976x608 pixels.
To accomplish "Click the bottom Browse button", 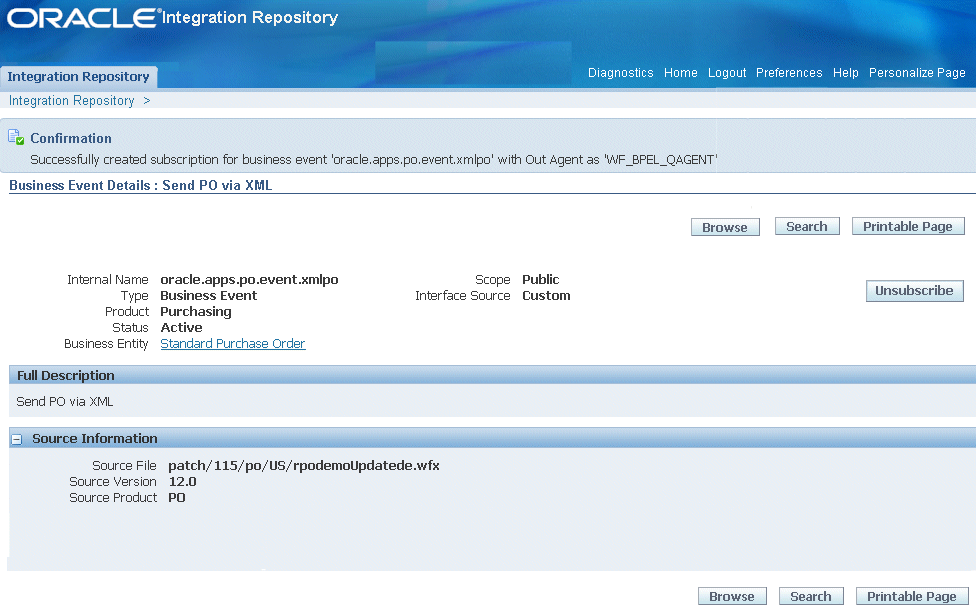I will coord(732,596).
